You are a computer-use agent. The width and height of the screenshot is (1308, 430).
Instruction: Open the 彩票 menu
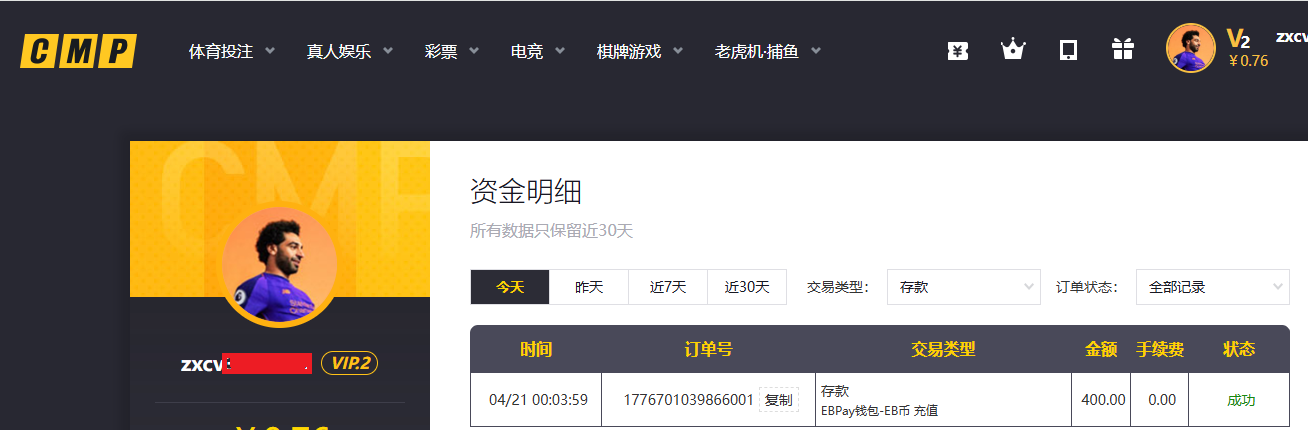441,51
